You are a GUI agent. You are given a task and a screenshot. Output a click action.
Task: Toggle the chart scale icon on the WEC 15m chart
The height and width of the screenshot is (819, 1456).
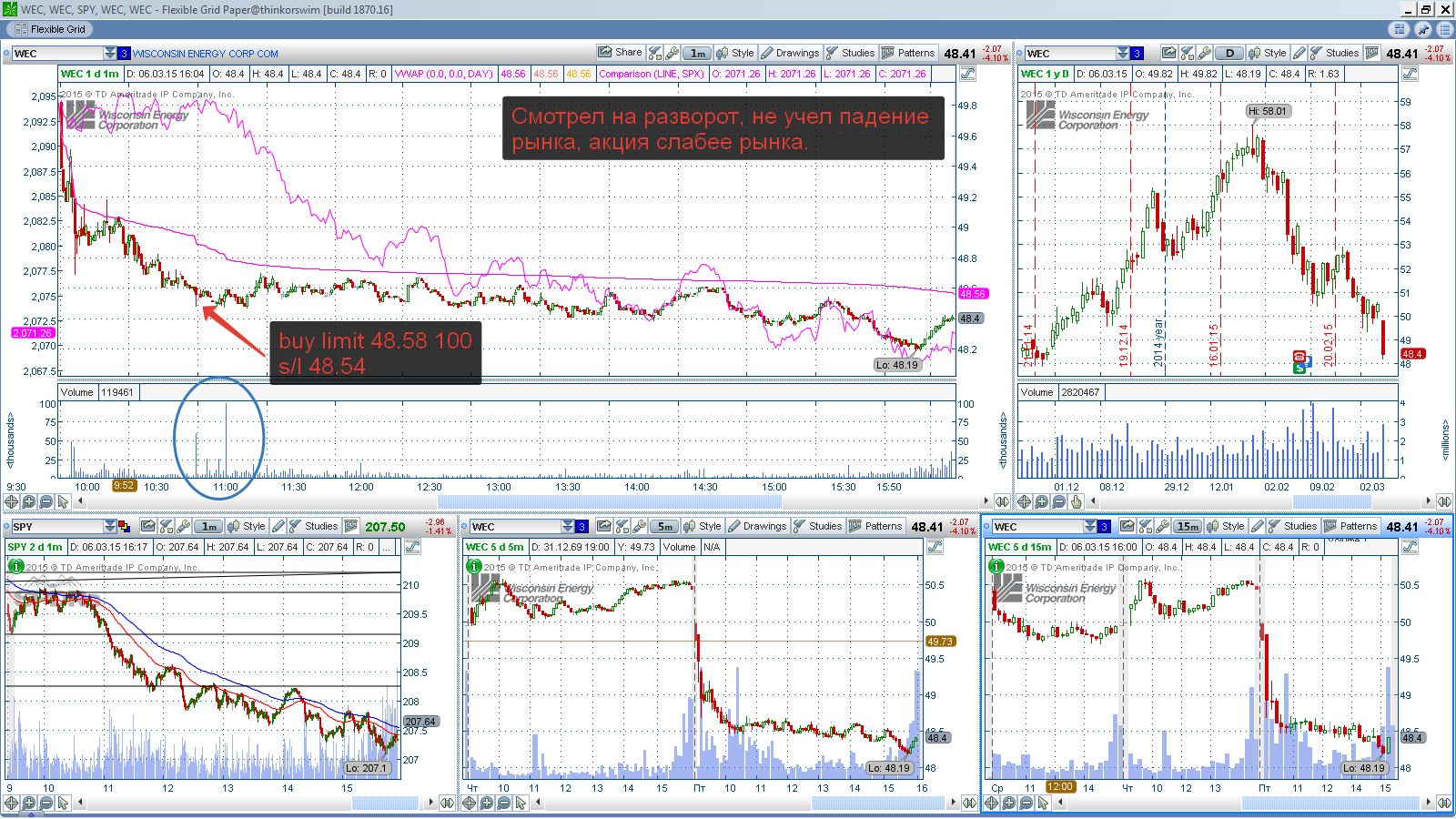[1410, 547]
